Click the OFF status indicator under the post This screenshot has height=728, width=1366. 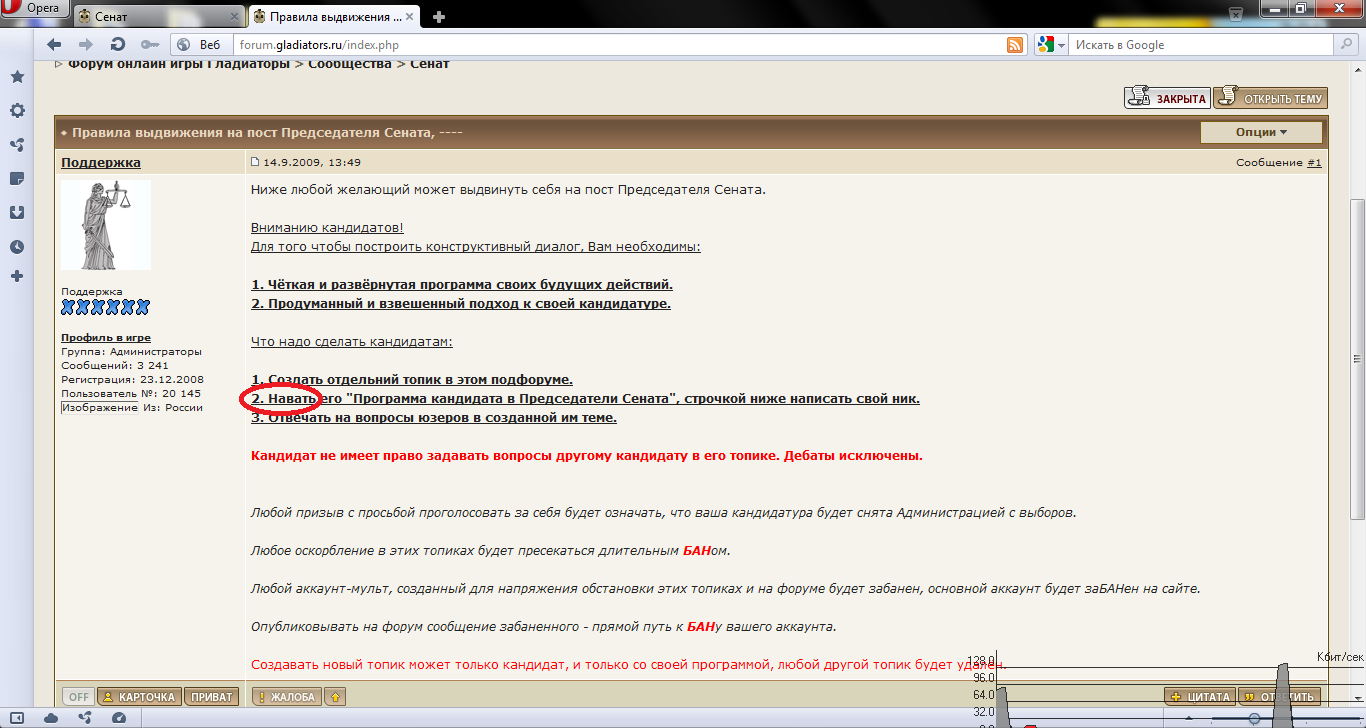coord(78,697)
